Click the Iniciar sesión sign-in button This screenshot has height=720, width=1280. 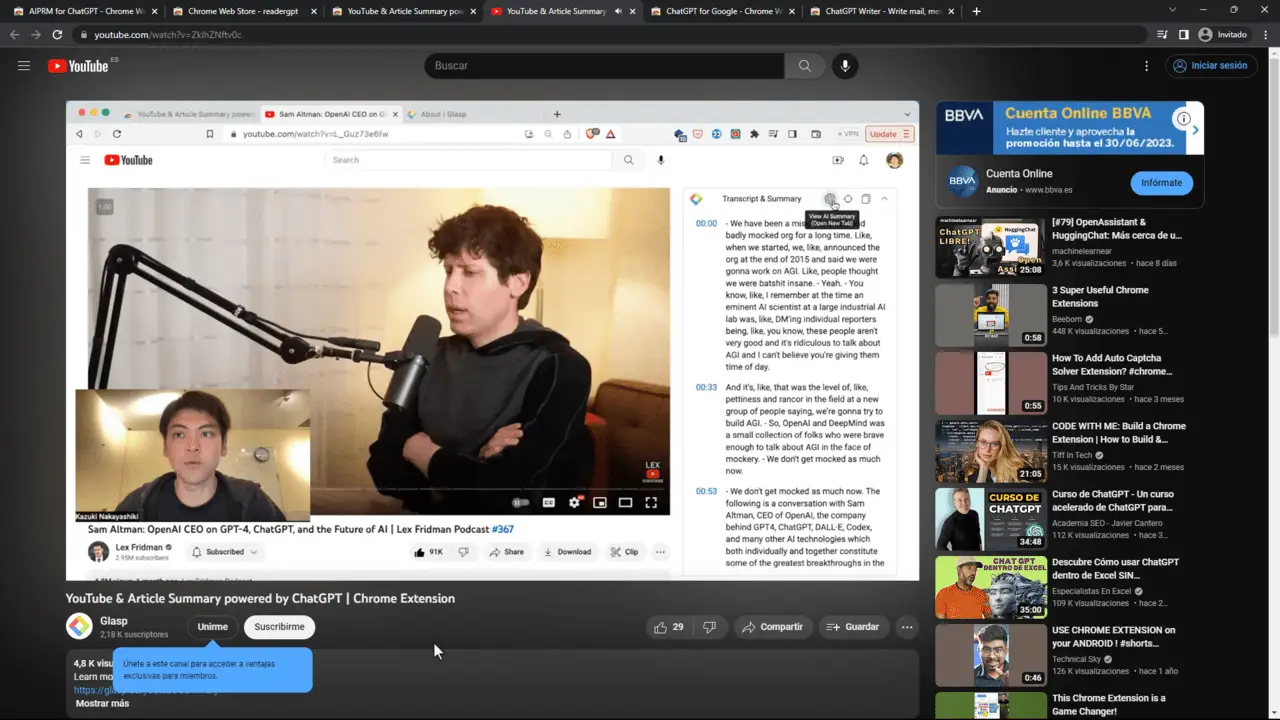click(1211, 66)
